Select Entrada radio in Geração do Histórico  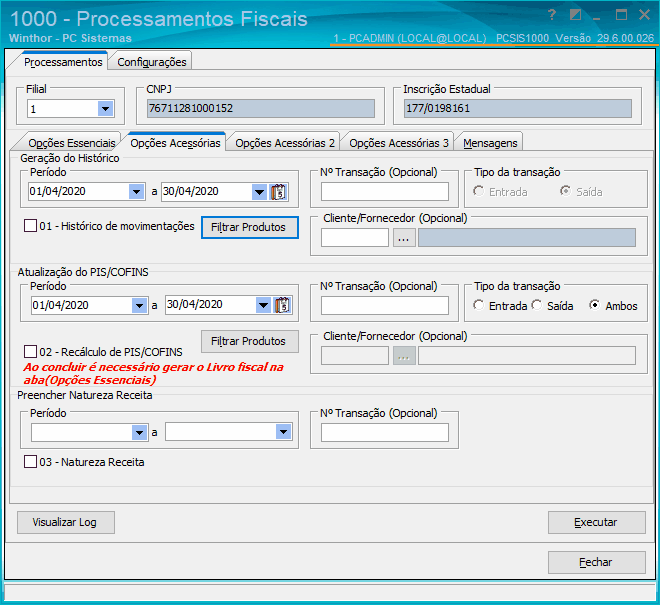479,192
